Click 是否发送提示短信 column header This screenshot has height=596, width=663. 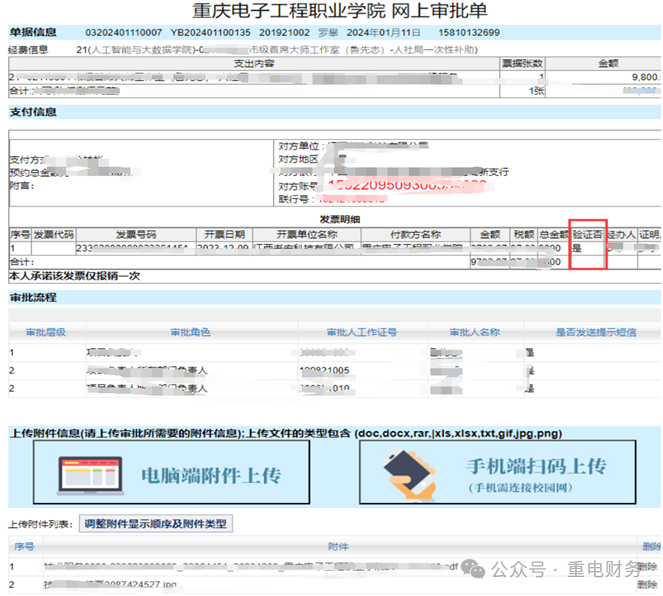(x=596, y=333)
